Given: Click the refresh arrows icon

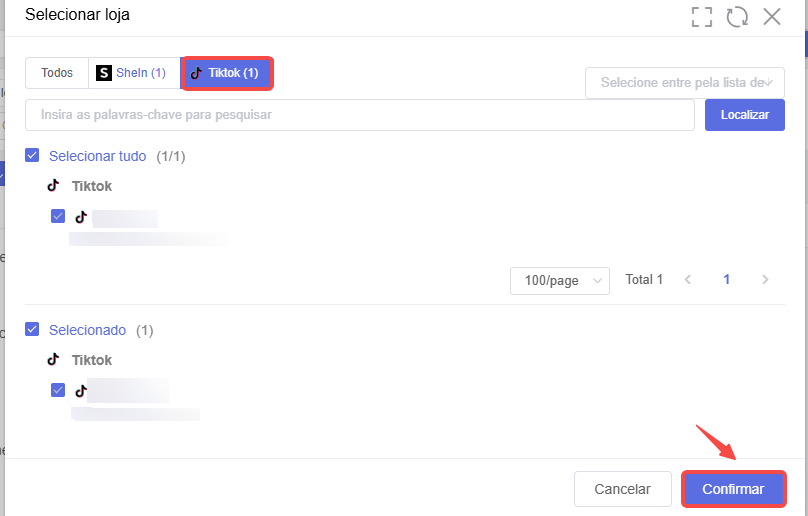Looking at the screenshot, I should 737,16.
